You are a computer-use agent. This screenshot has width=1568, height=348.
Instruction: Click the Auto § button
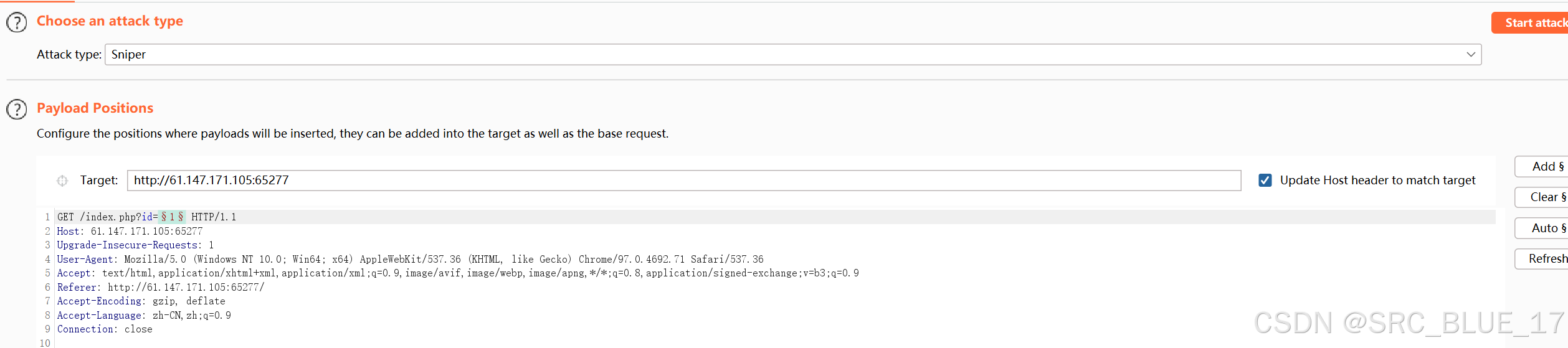click(1542, 228)
